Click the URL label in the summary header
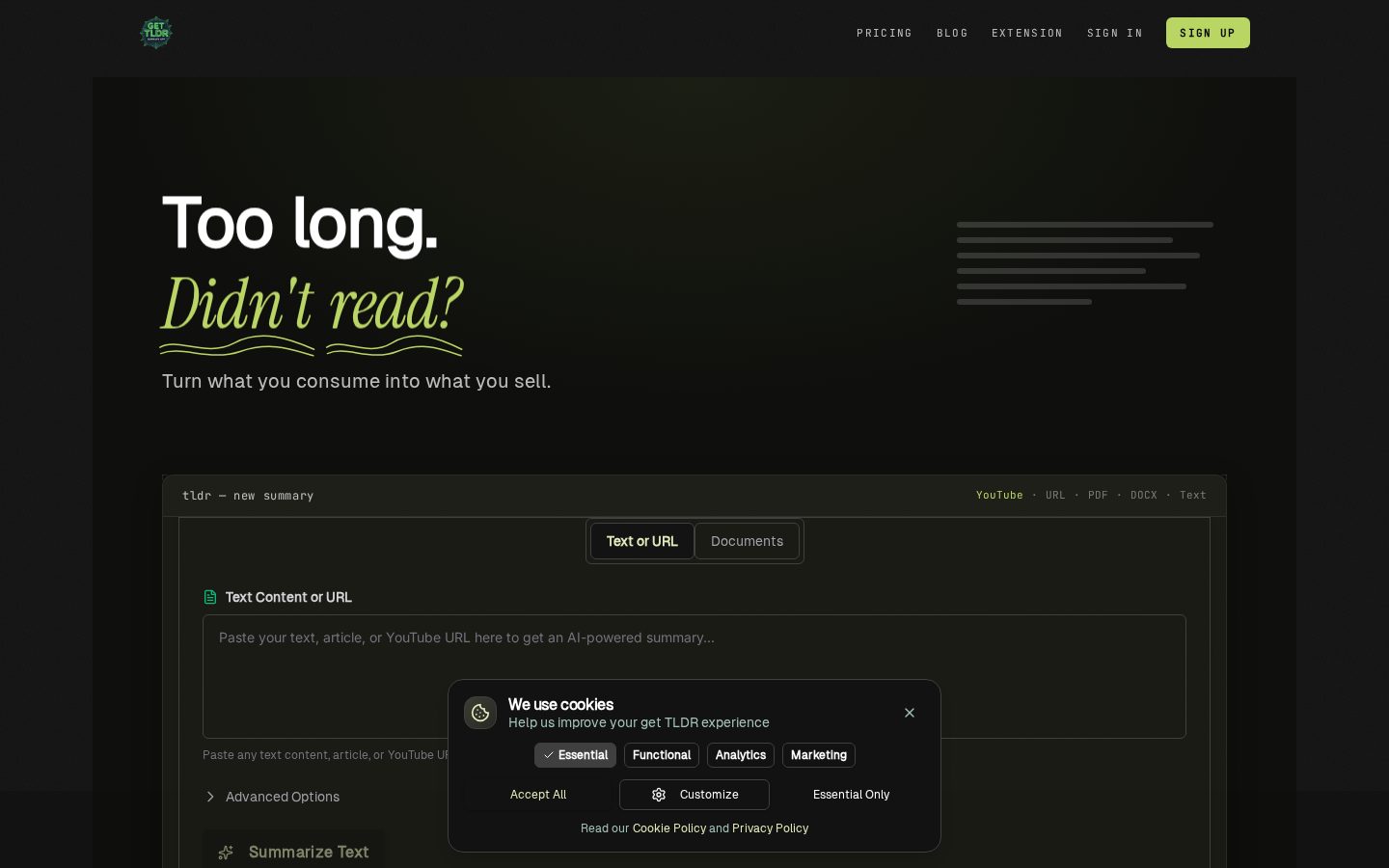1389x868 pixels. coord(1055,496)
